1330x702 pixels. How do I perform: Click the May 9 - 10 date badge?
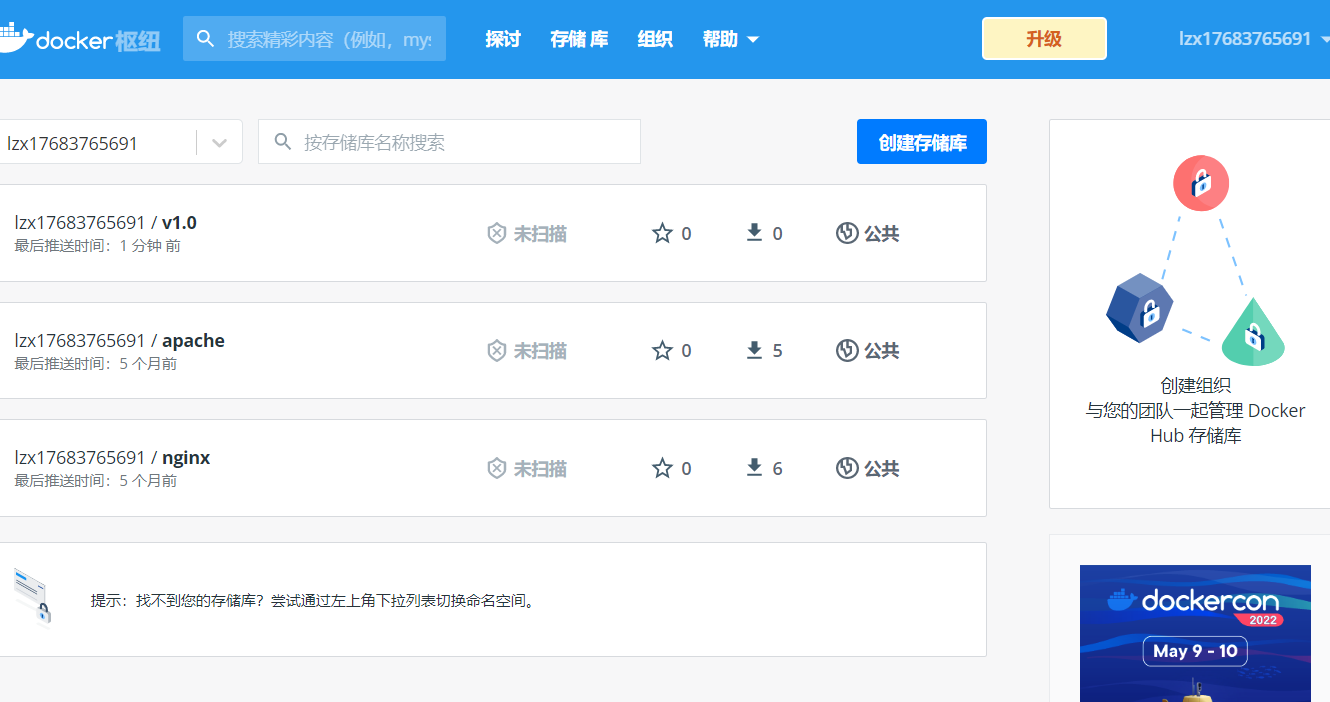(x=1195, y=651)
